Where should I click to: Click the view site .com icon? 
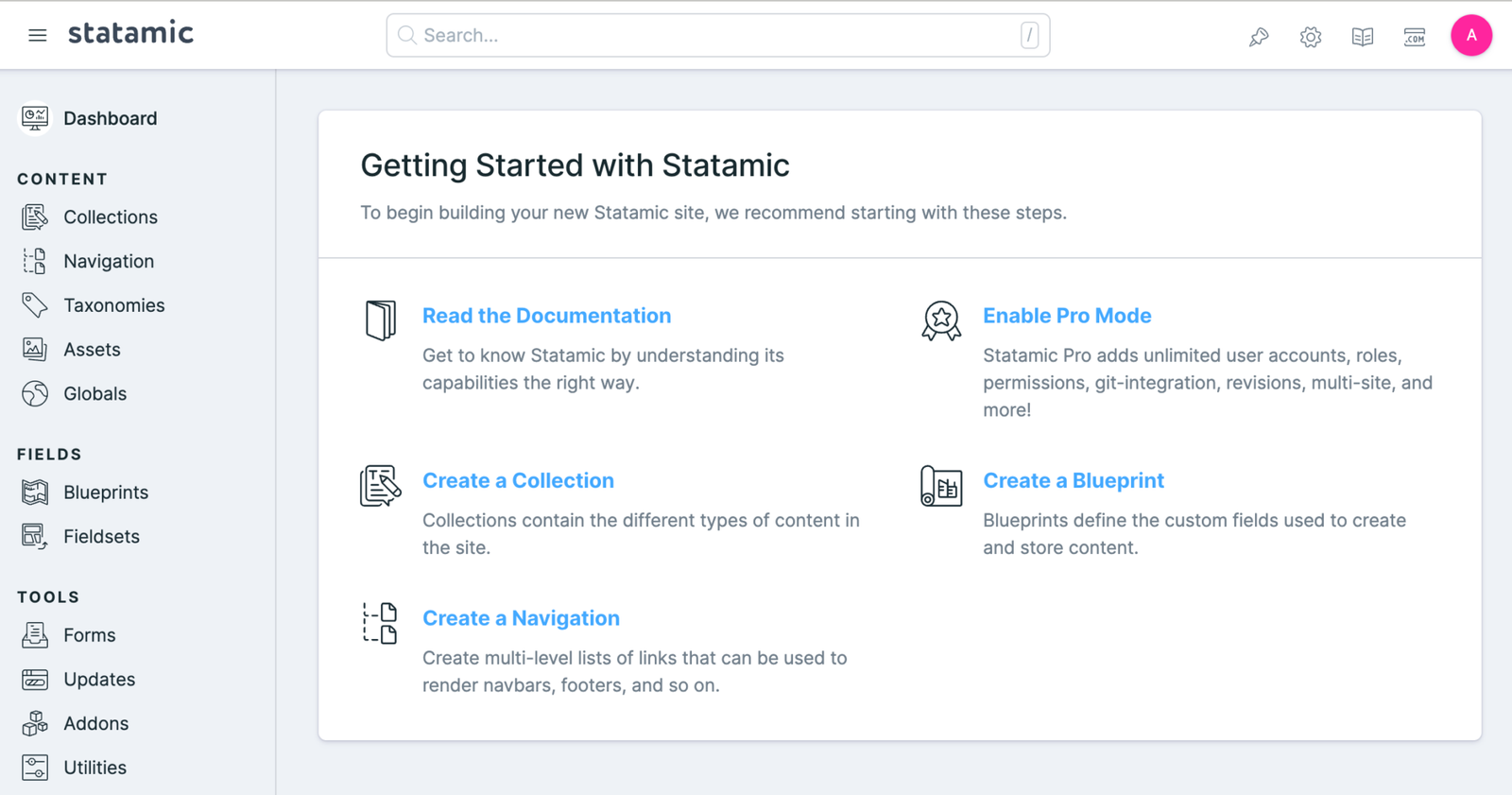coord(1414,37)
